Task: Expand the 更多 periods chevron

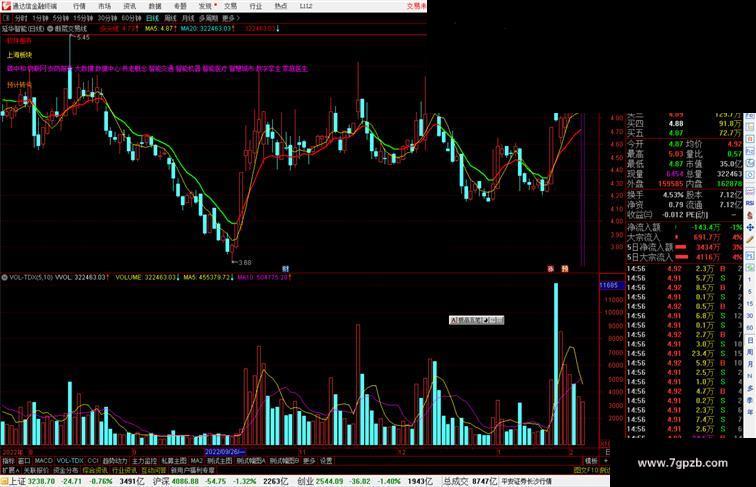Action: [x=231, y=18]
